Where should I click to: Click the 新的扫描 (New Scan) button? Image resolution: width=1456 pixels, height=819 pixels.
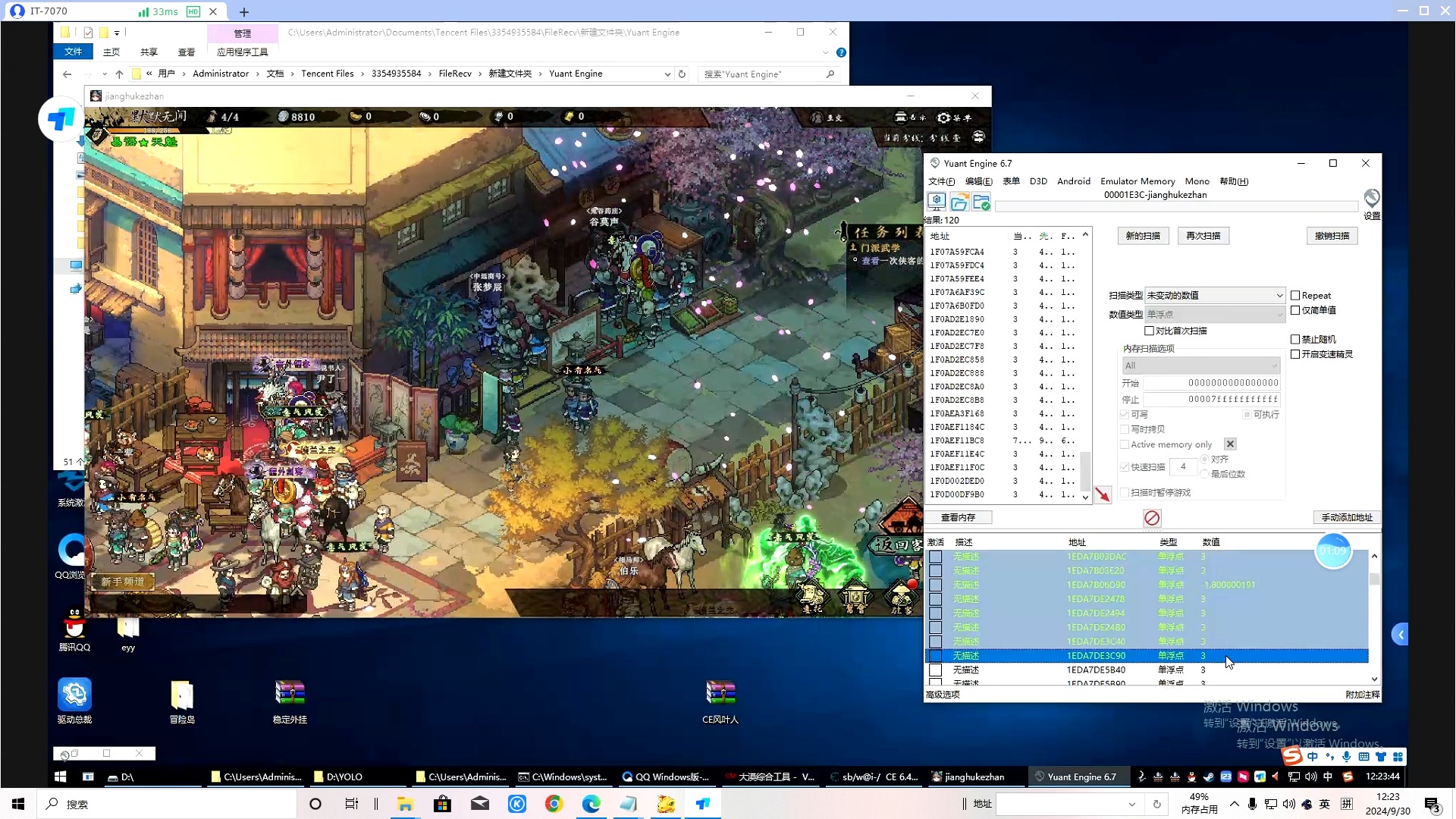point(1141,235)
